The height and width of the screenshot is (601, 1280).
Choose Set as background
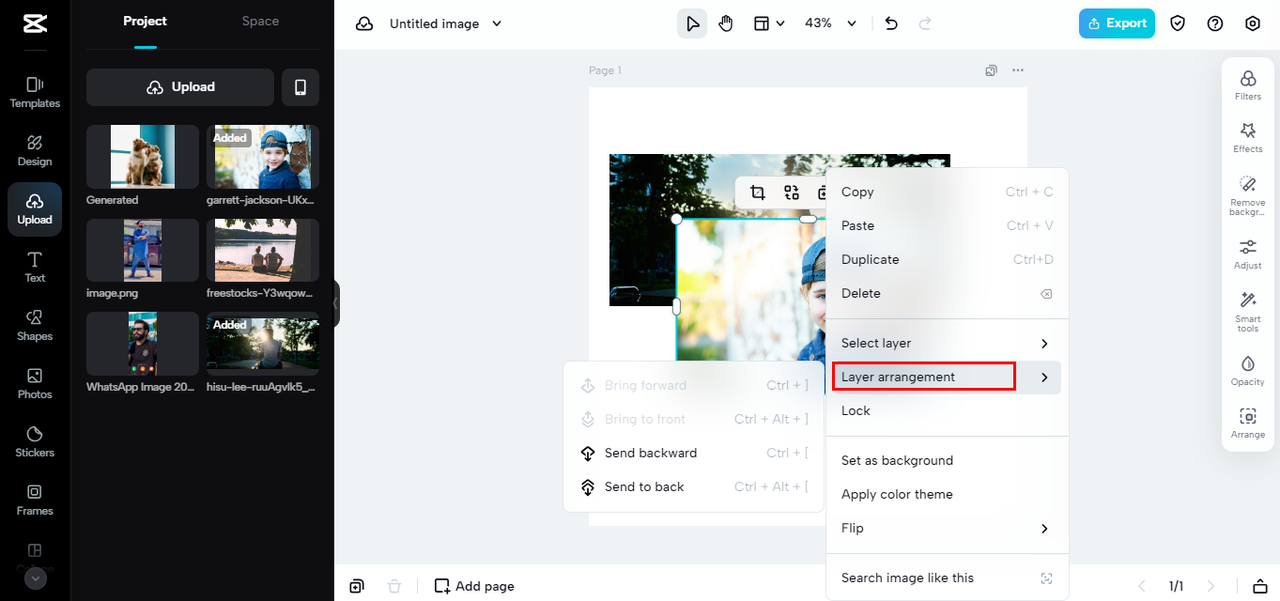[947, 461]
